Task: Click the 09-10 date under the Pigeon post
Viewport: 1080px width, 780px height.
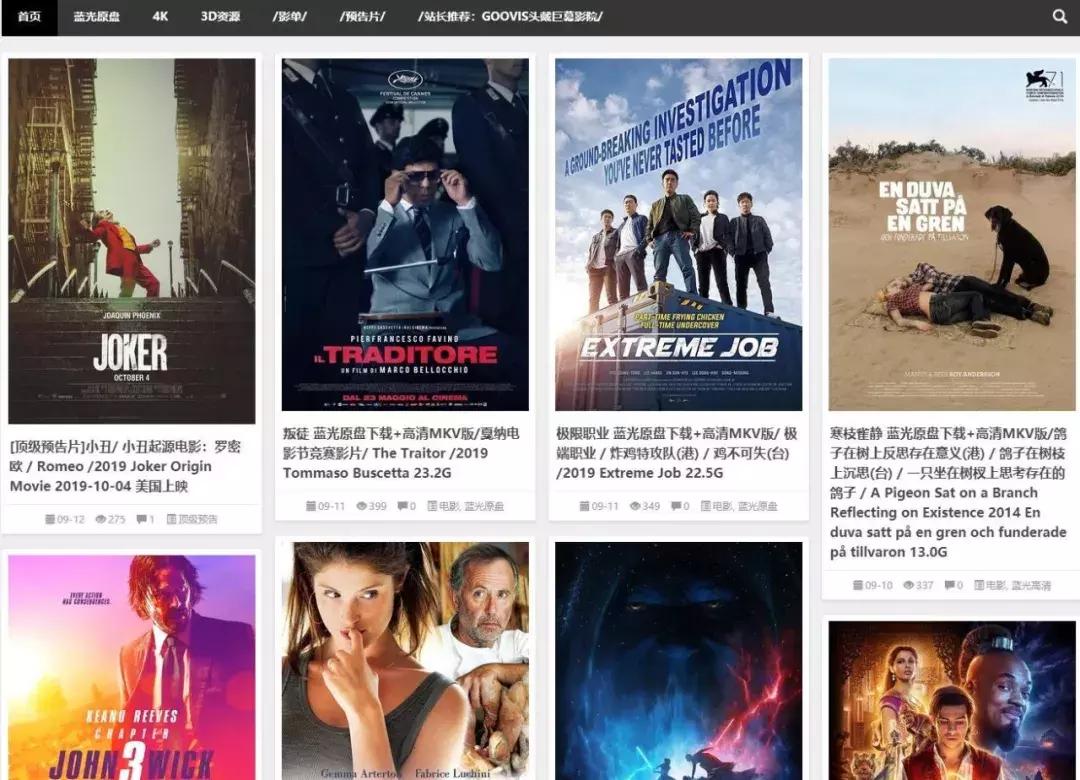Action: [878, 585]
